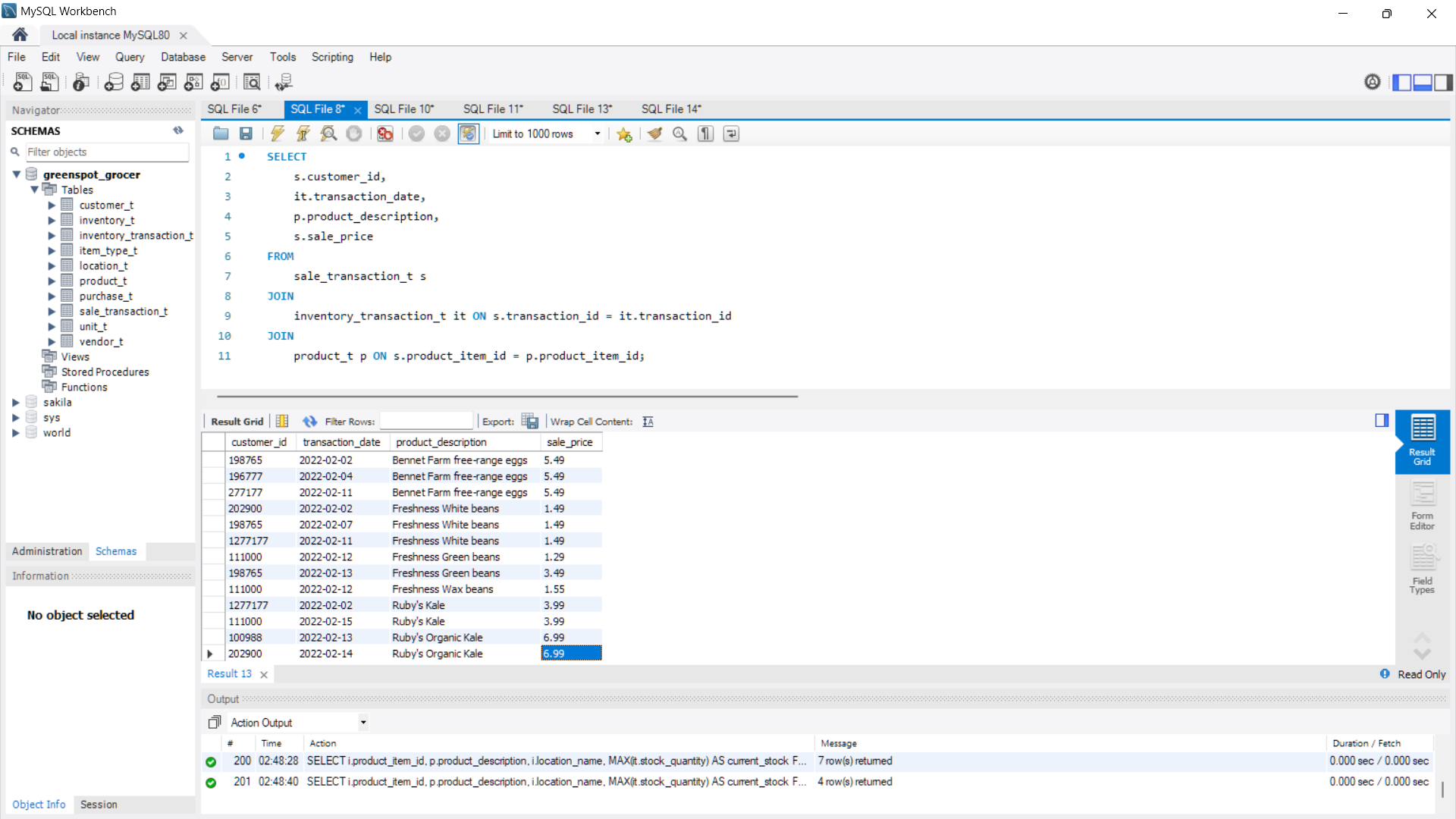Execute statement under cursor lightning icon
Screen dimensions: 1456x819
(x=303, y=134)
